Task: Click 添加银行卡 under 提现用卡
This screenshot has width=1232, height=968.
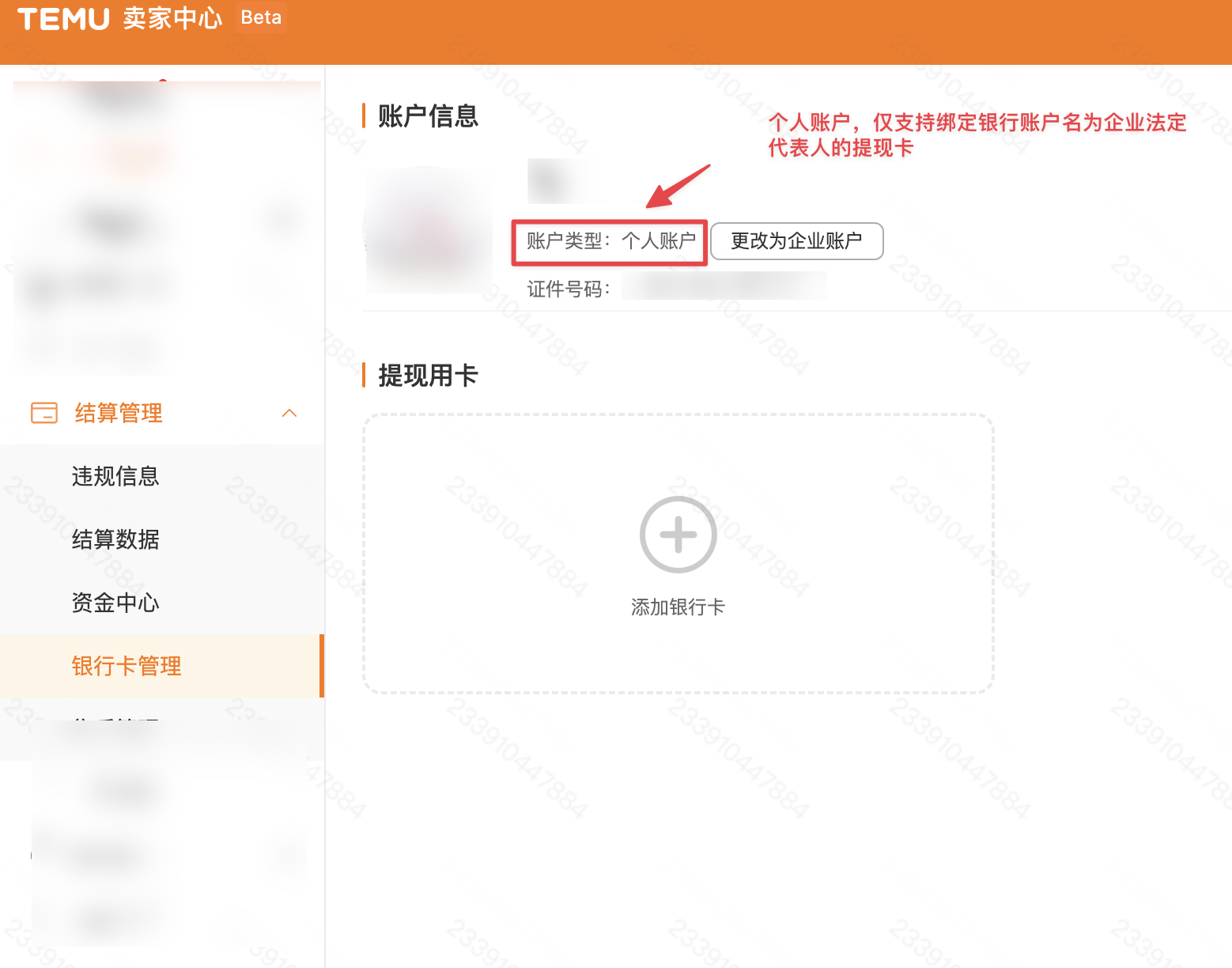Action: click(677, 607)
